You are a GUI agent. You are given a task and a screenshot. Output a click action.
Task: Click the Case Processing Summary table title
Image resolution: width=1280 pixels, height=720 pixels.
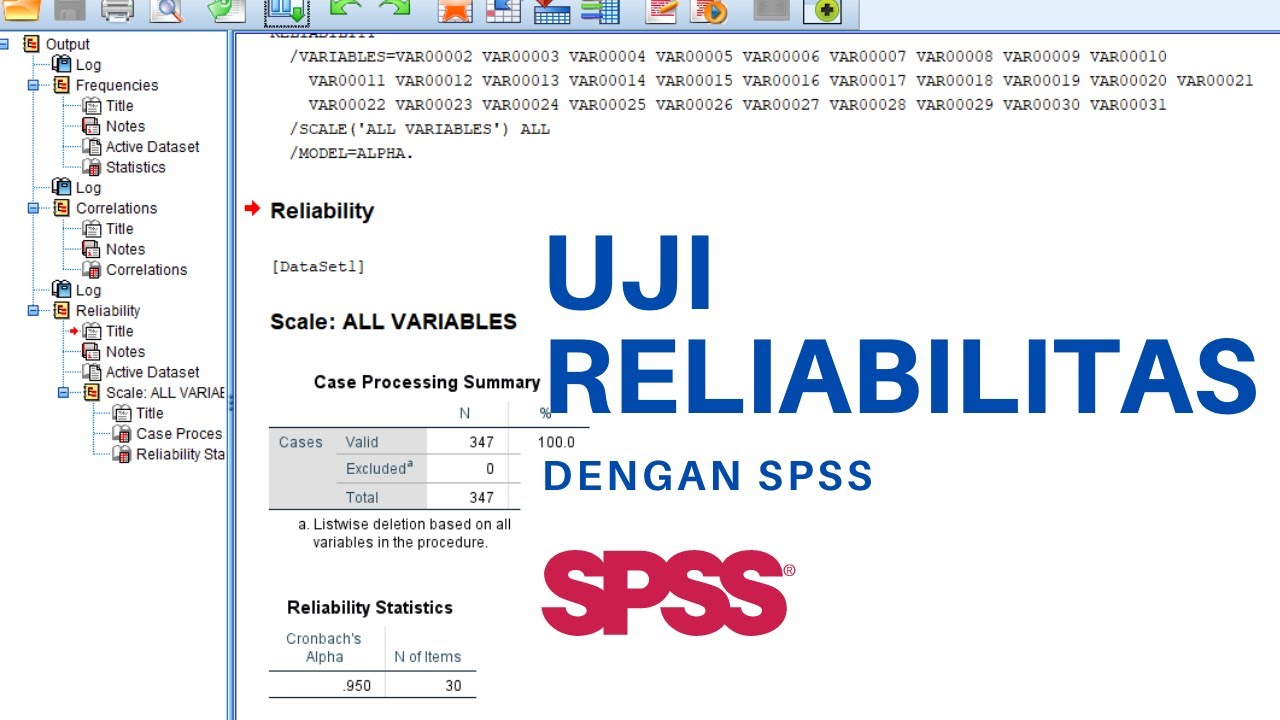pyautogui.click(x=427, y=382)
